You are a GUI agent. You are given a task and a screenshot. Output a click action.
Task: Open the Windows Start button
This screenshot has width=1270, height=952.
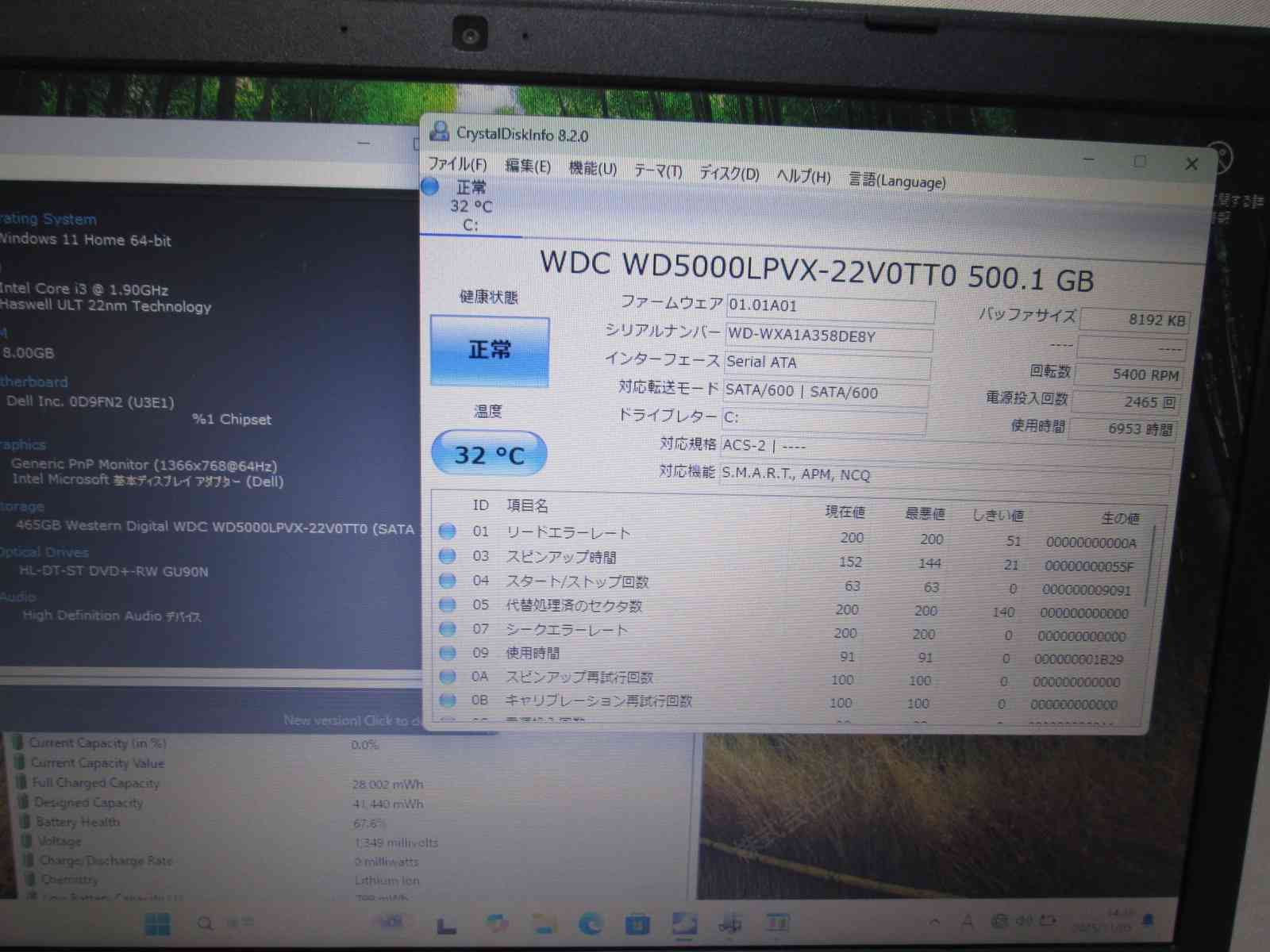point(157,923)
